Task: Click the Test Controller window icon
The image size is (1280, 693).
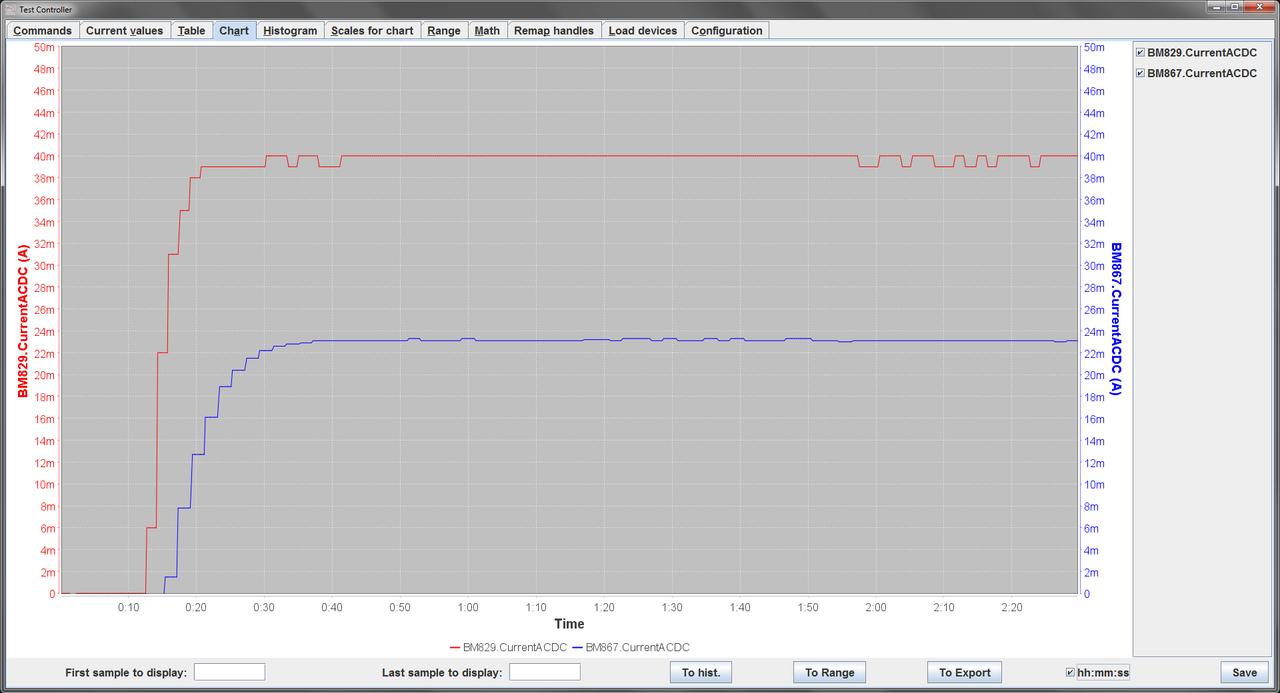Action: [11, 9]
